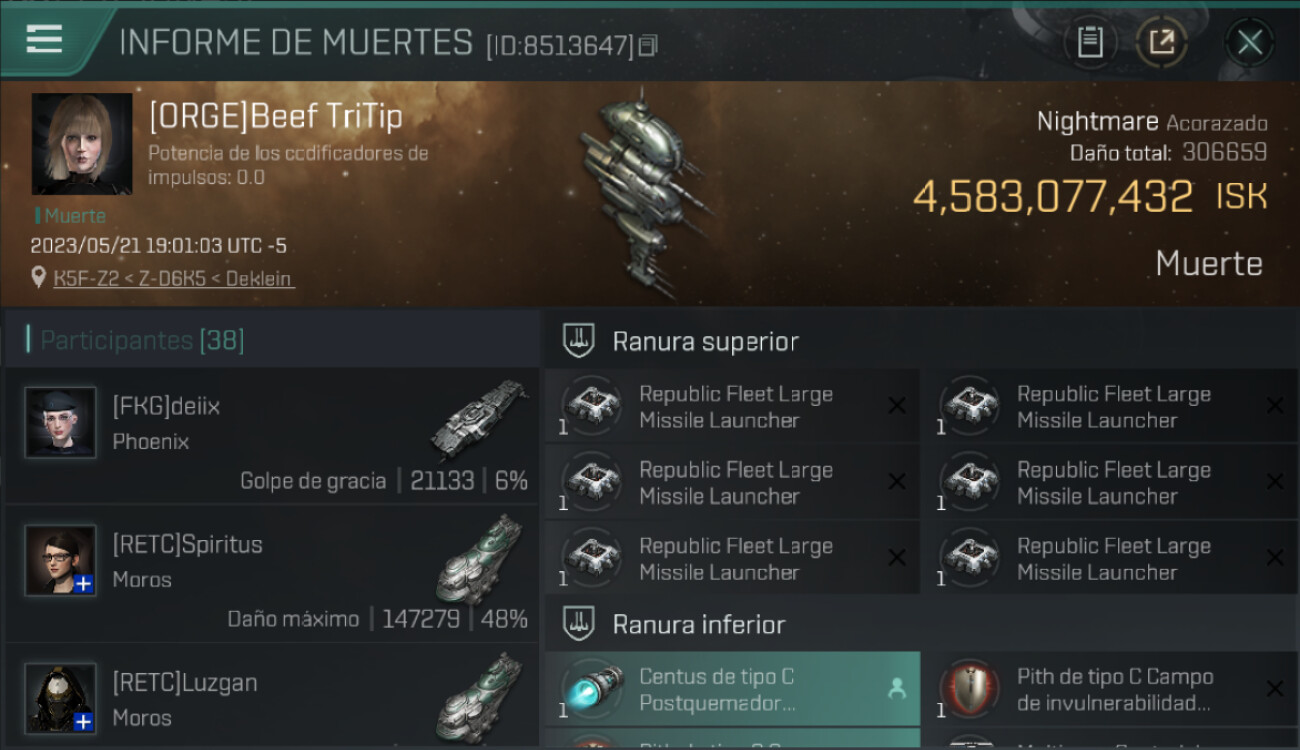Copy the kill report ID 8513647

[x=648, y=46]
